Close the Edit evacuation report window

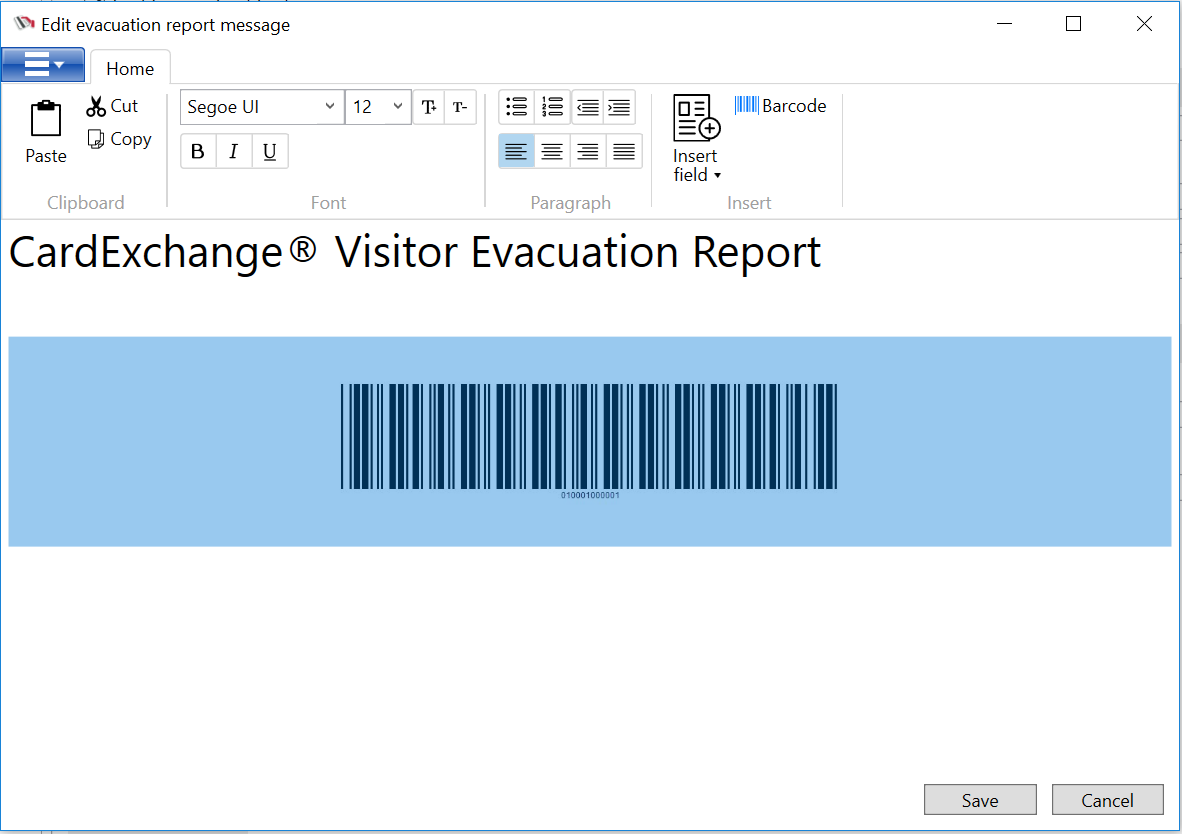click(x=1144, y=24)
